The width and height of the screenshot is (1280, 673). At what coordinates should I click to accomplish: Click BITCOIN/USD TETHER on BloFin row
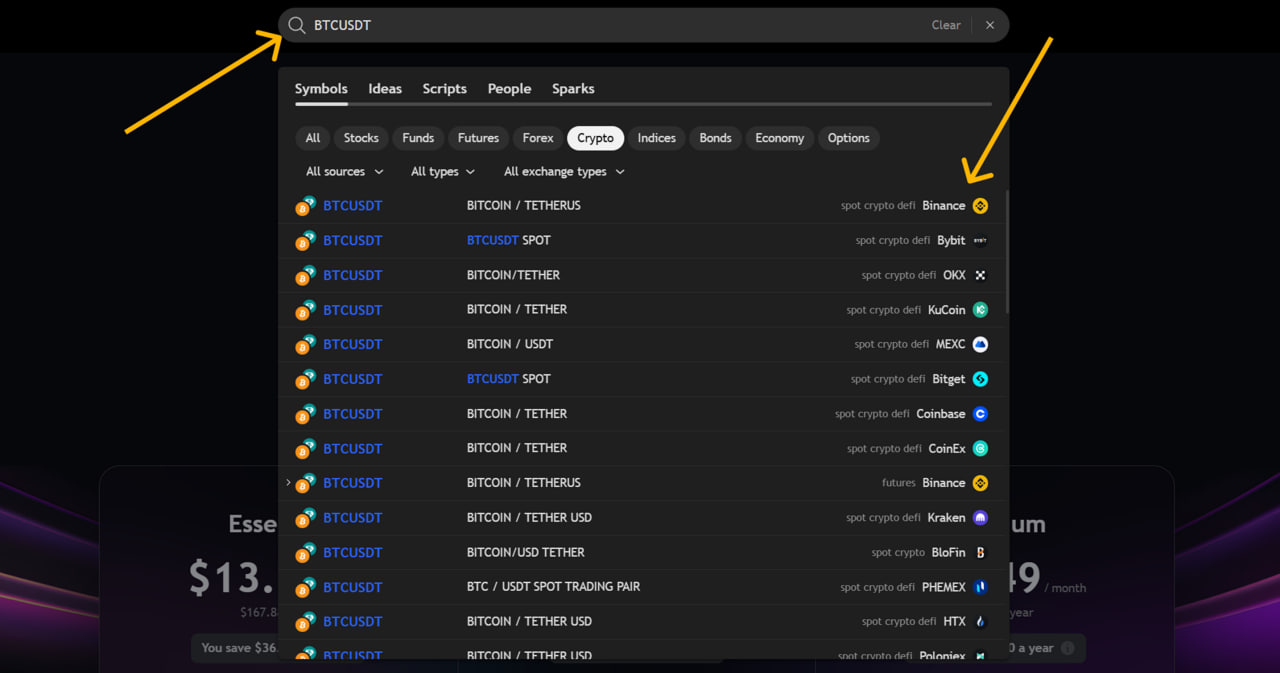click(526, 553)
